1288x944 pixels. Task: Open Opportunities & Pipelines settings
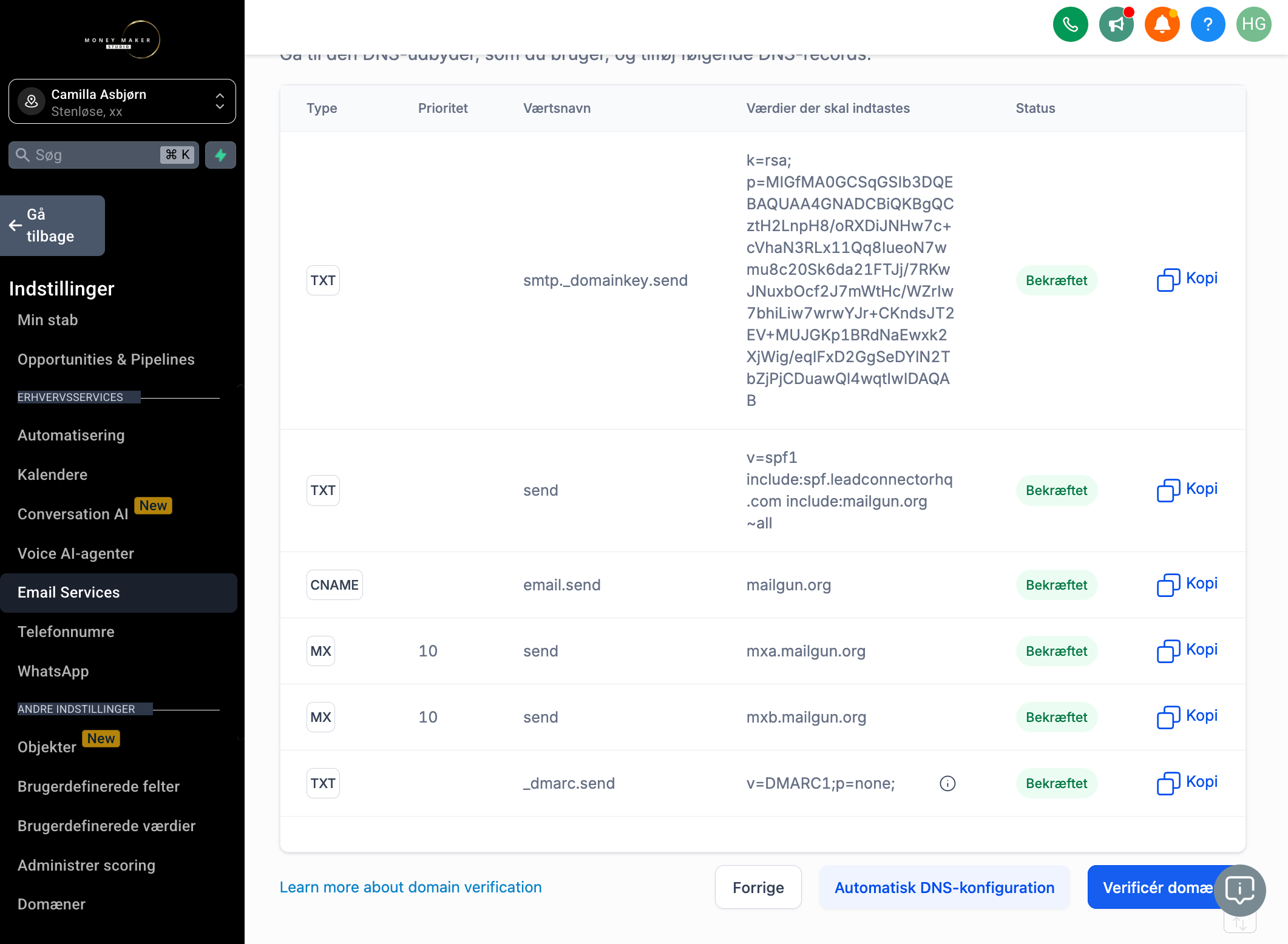(106, 359)
